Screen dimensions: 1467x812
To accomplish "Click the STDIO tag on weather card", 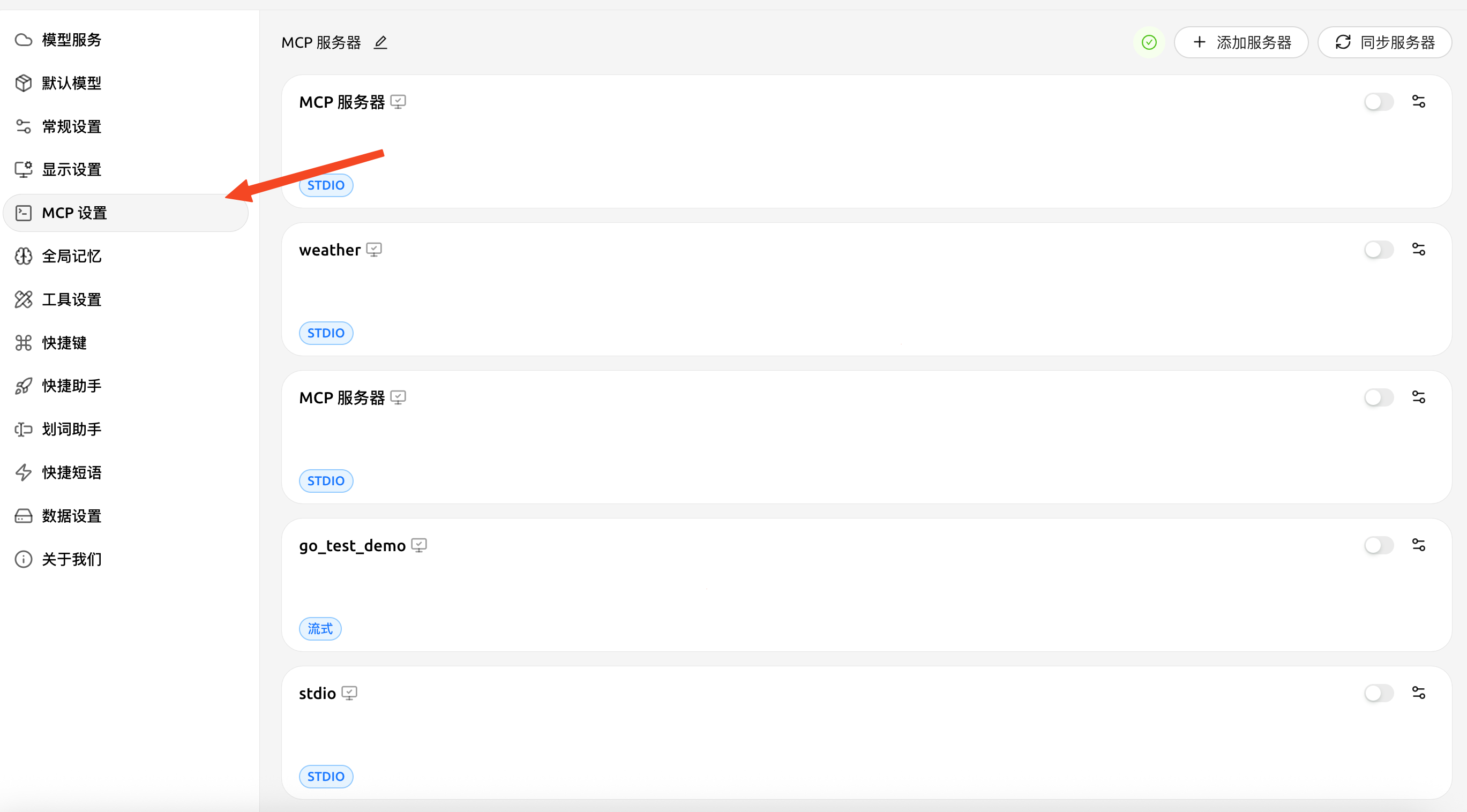I will coord(326,333).
